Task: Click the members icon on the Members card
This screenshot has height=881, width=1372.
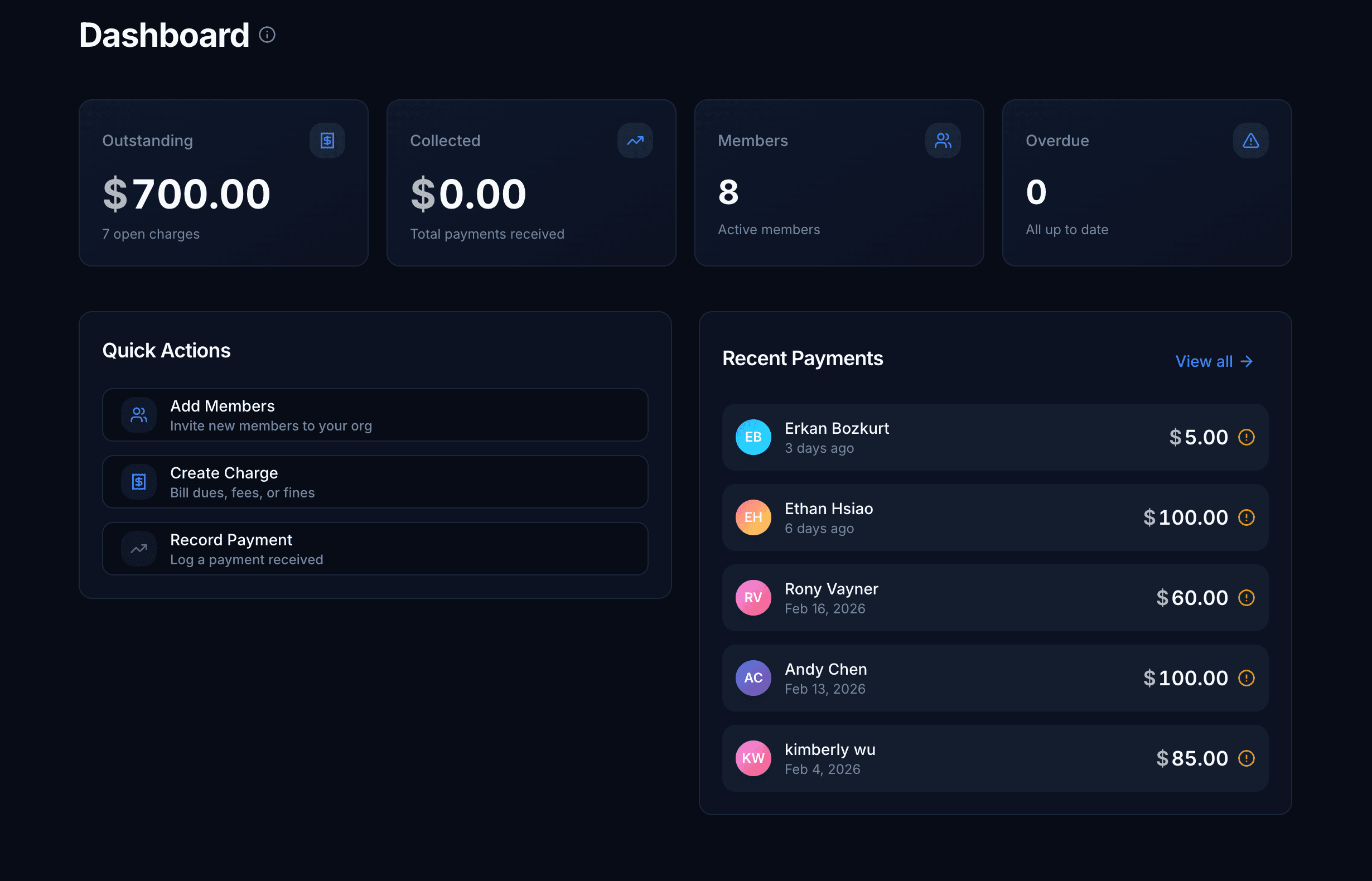Action: pos(943,140)
